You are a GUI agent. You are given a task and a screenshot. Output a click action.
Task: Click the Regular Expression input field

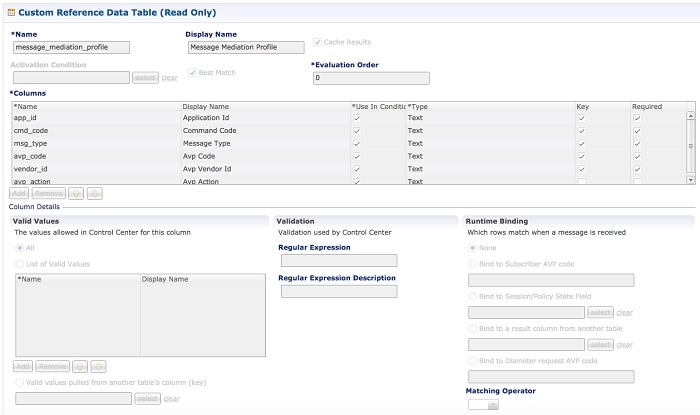(339, 261)
